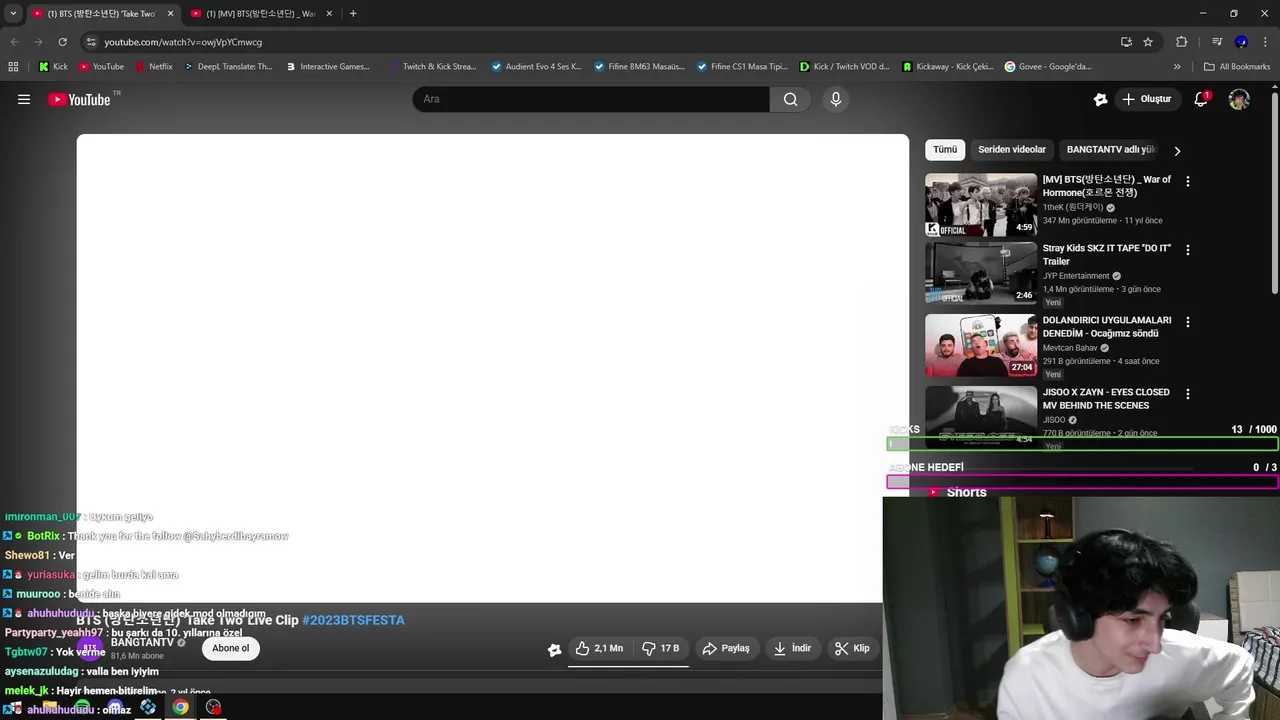The width and height of the screenshot is (1280, 720).
Task: Open the Mevcan Bahav channel name
Action: [x=1070, y=348]
